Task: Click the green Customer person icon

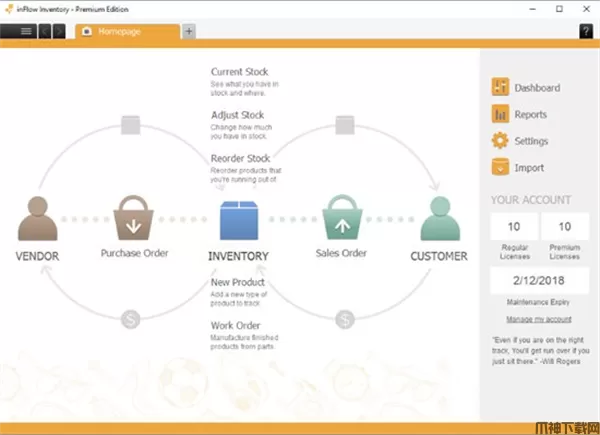Action: coord(438,218)
